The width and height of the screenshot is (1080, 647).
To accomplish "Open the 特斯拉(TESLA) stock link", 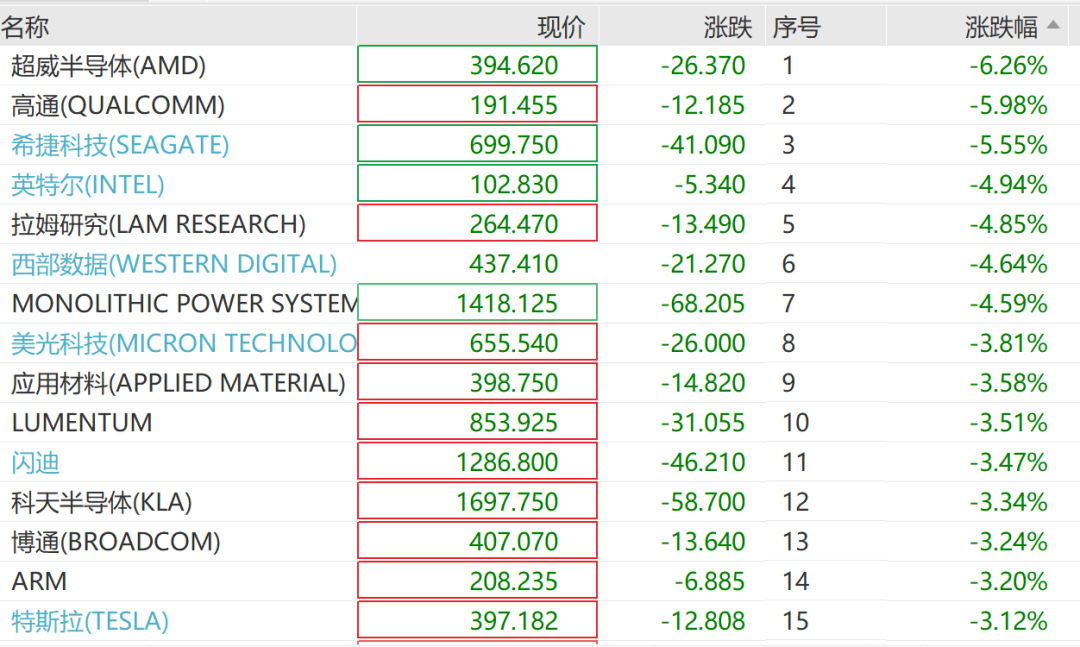I will tap(90, 621).
